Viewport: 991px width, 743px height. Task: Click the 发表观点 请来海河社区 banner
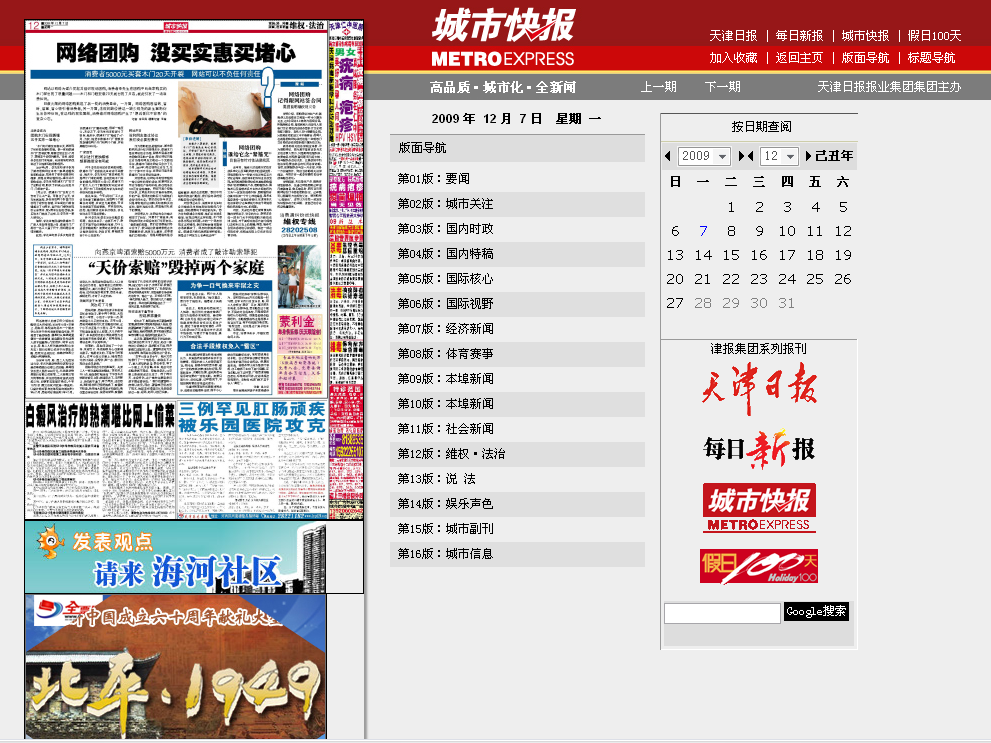(x=193, y=557)
